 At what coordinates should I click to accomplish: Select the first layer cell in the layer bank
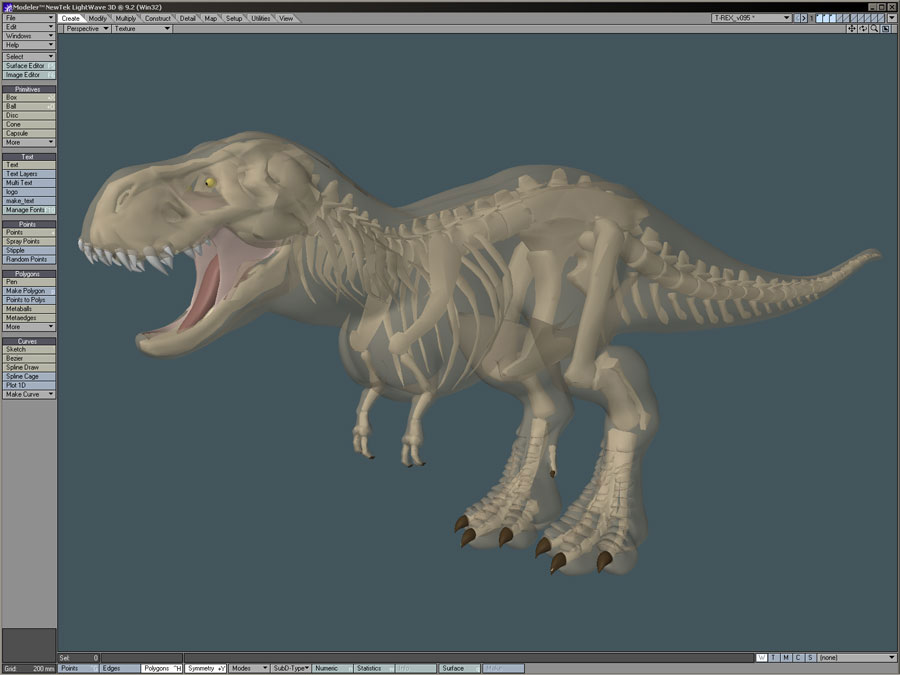pos(819,18)
